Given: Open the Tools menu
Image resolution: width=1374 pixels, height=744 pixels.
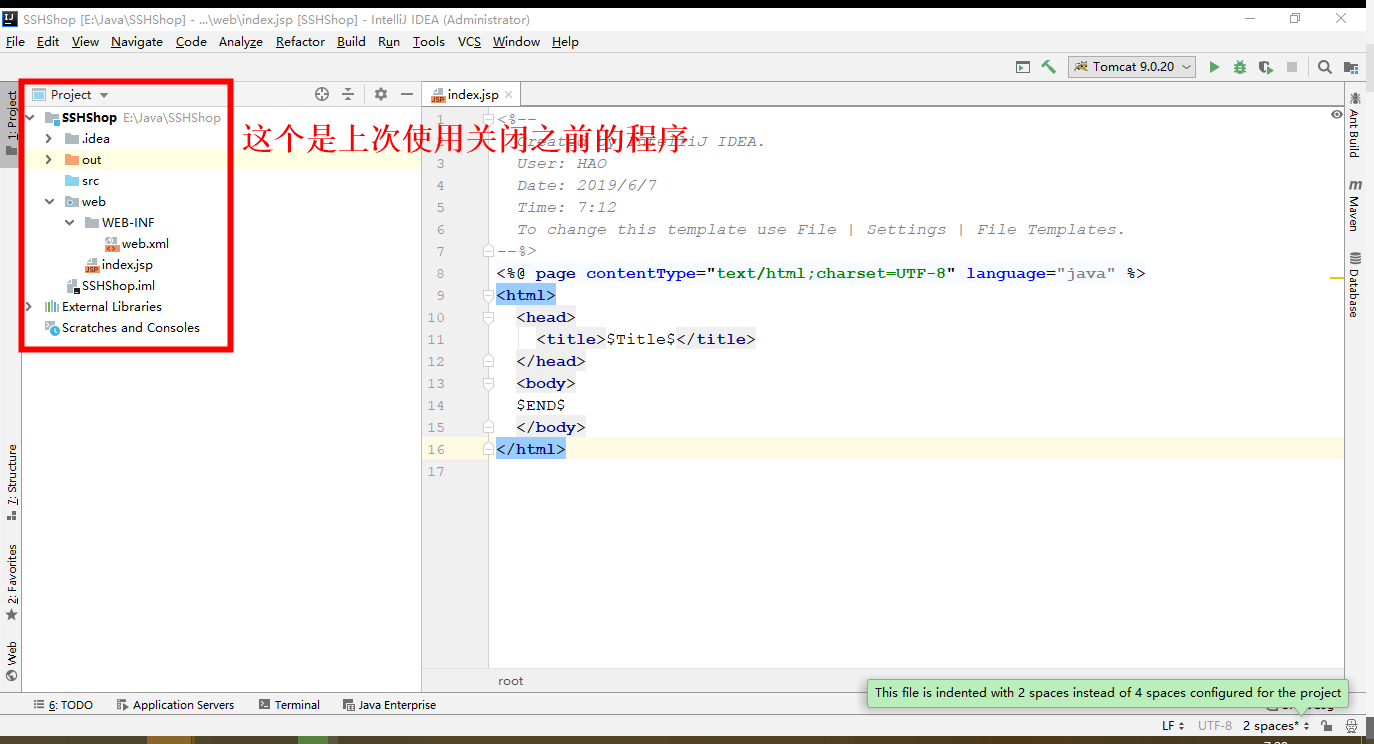Looking at the screenshot, I should click(428, 42).
